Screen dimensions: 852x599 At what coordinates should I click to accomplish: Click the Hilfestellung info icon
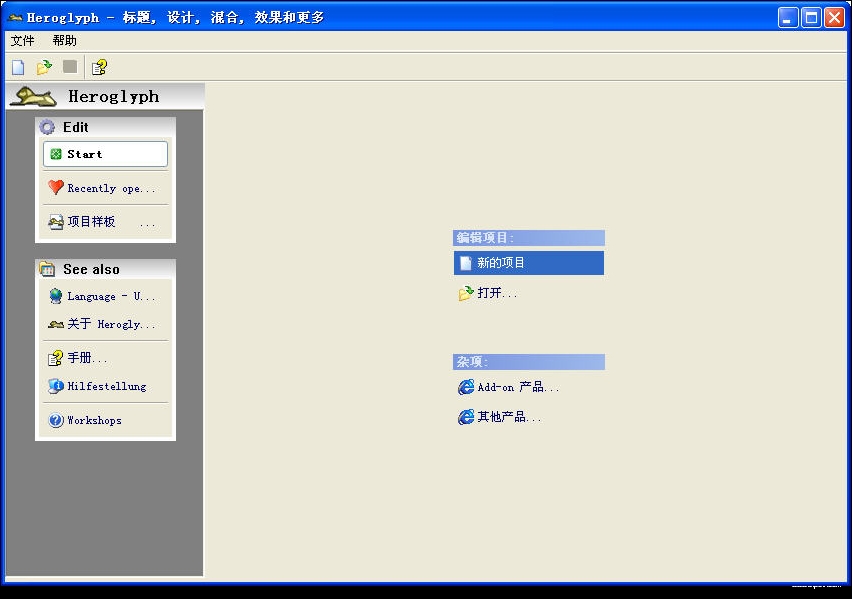[x=56, y=386]
